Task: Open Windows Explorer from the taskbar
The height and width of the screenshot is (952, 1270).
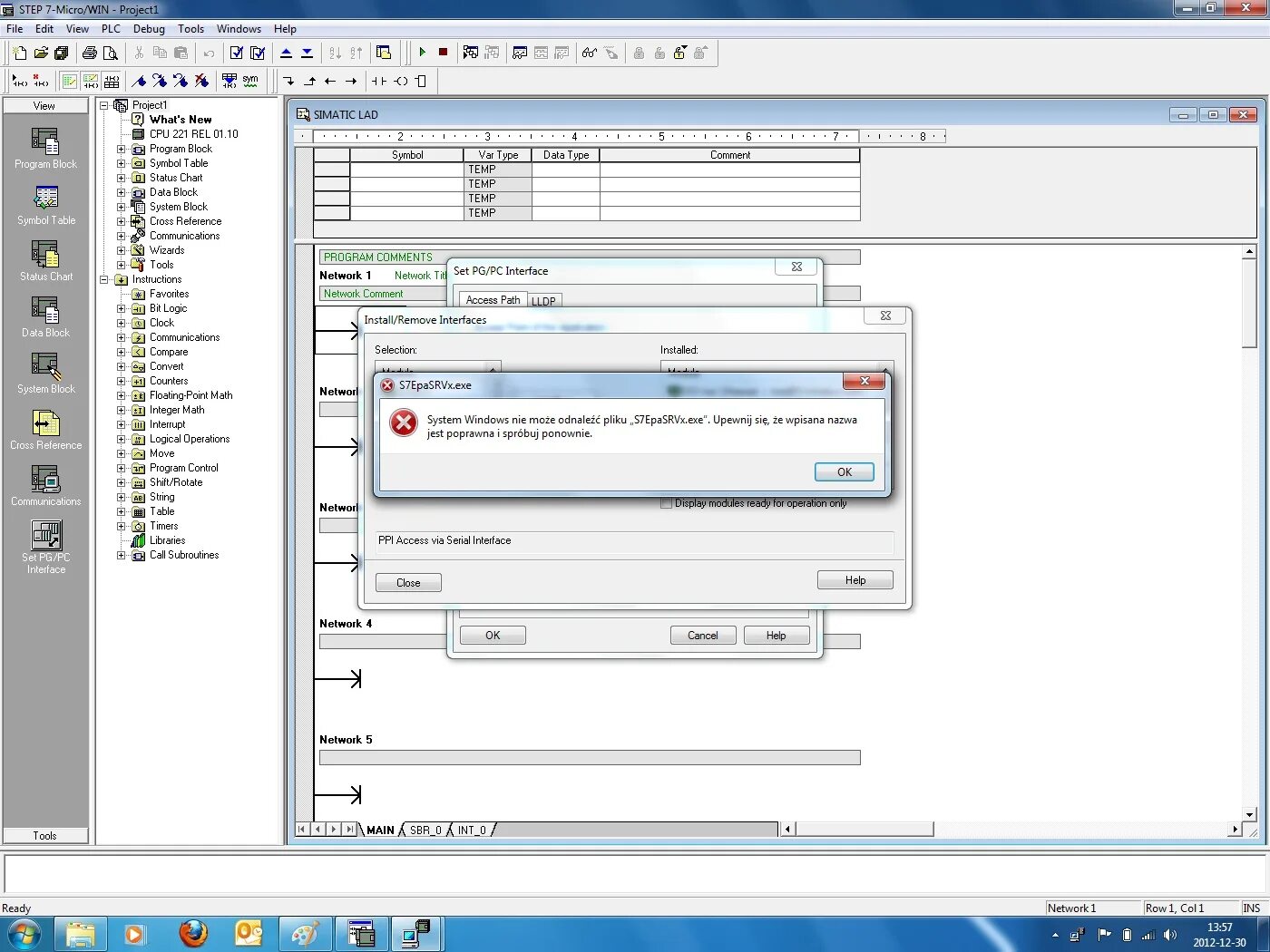Action: (81, 933)
